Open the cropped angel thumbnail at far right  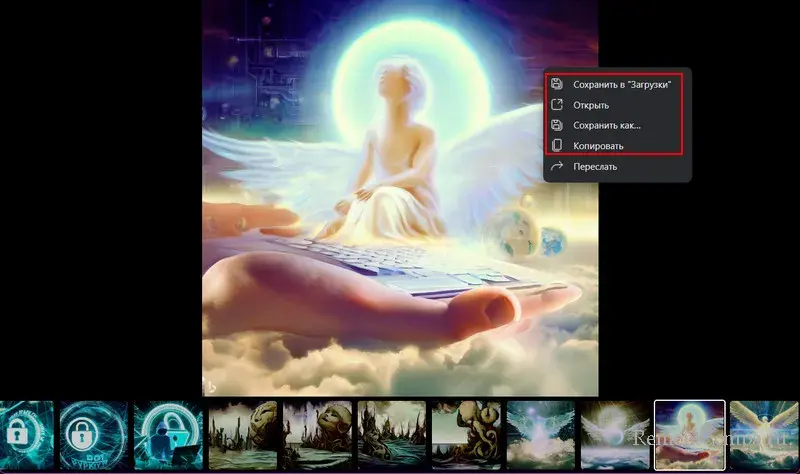(x=764, y=435)
